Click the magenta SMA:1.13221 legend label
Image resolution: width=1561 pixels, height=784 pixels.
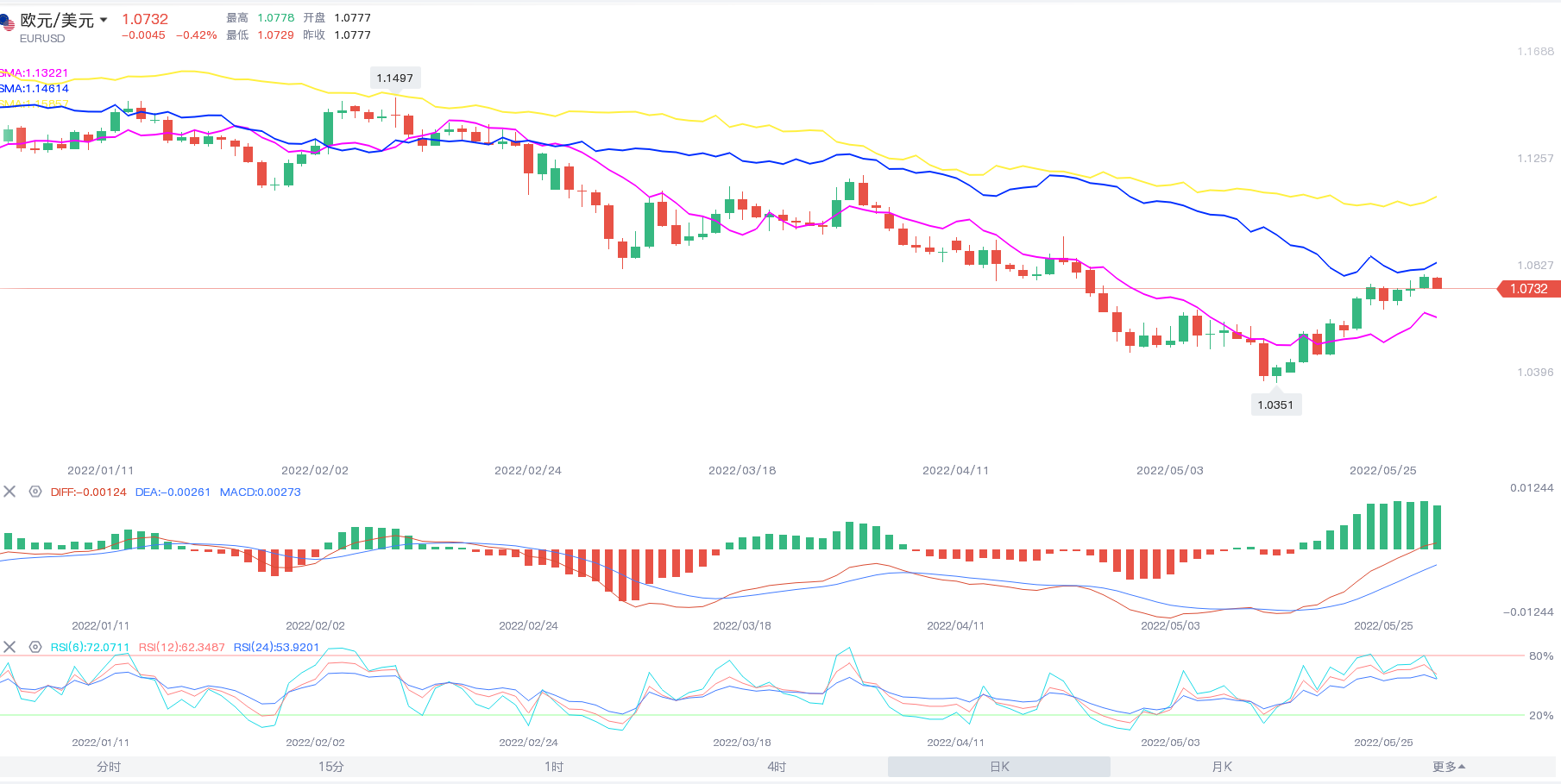pos(35,73)
